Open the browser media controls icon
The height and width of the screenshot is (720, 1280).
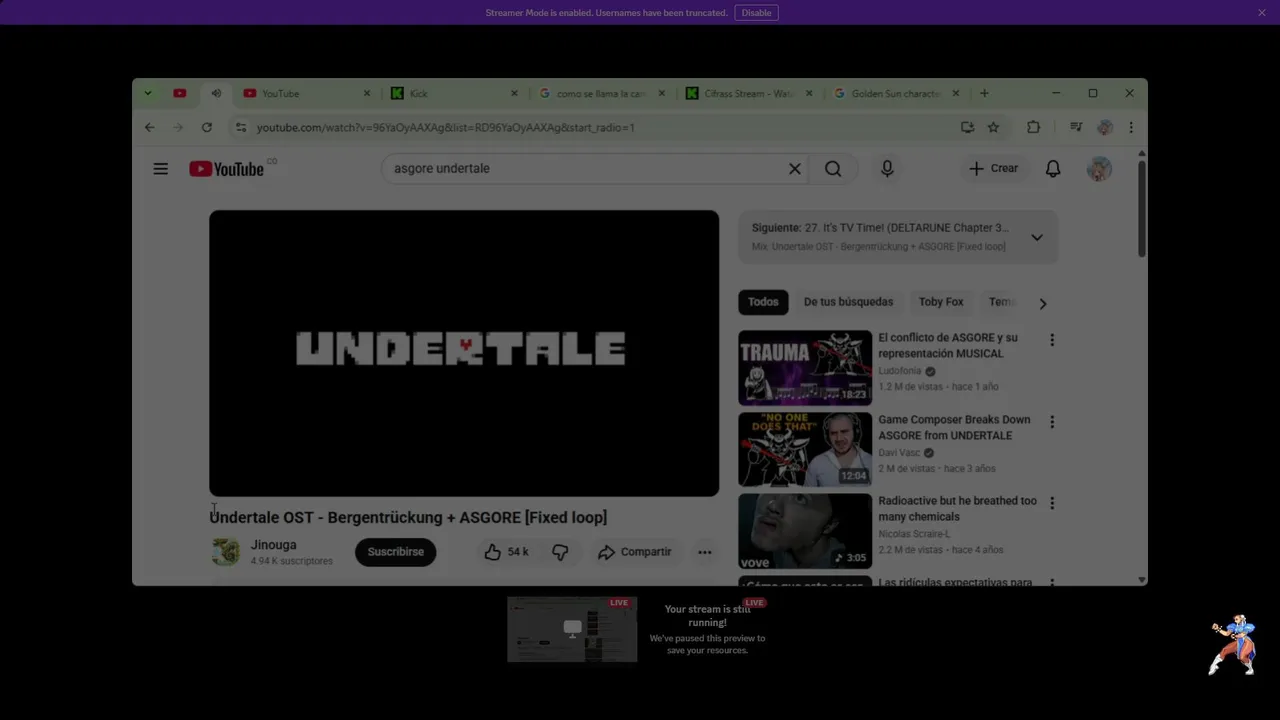click(1076, 127)
